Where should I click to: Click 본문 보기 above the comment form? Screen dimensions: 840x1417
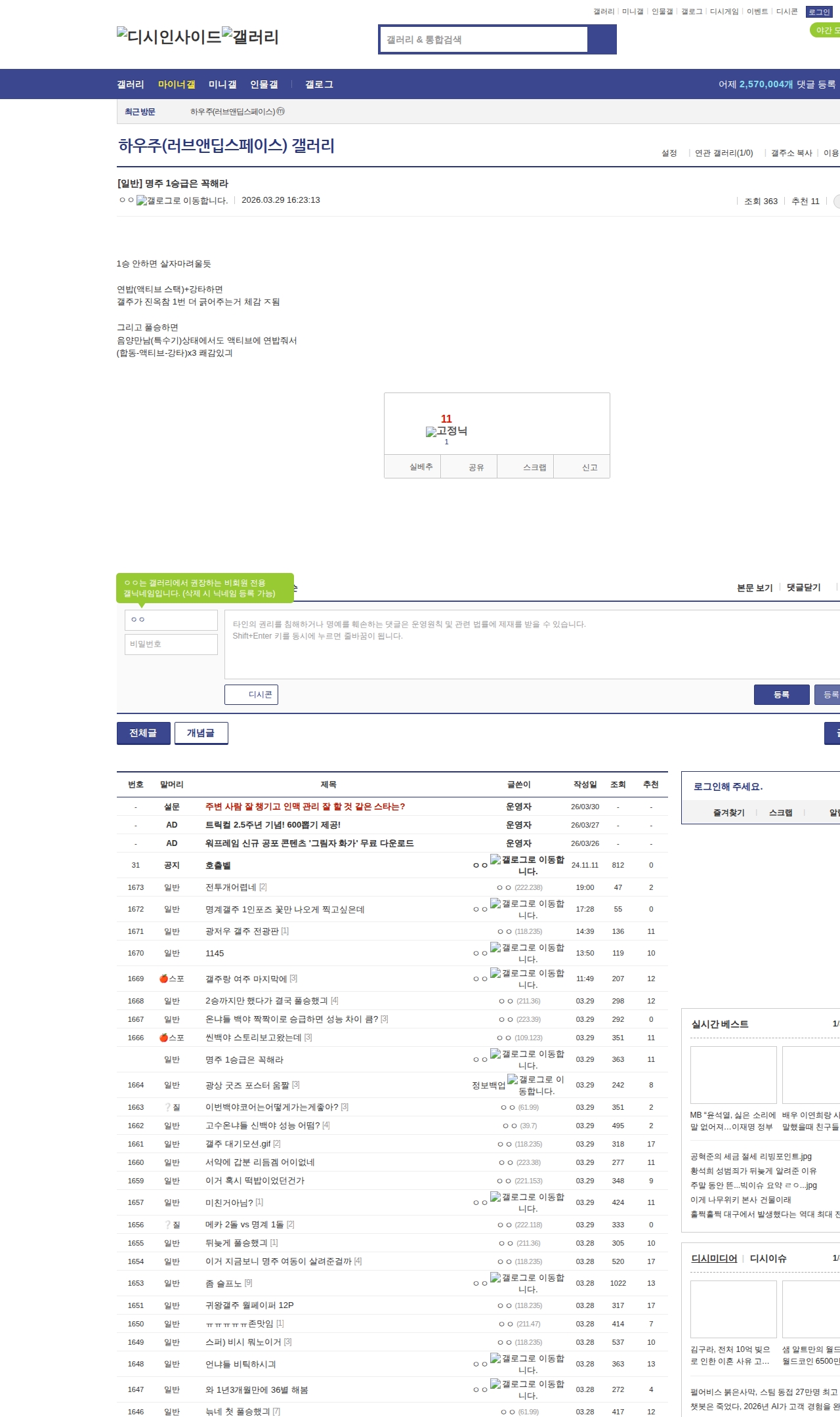point(755,587)
